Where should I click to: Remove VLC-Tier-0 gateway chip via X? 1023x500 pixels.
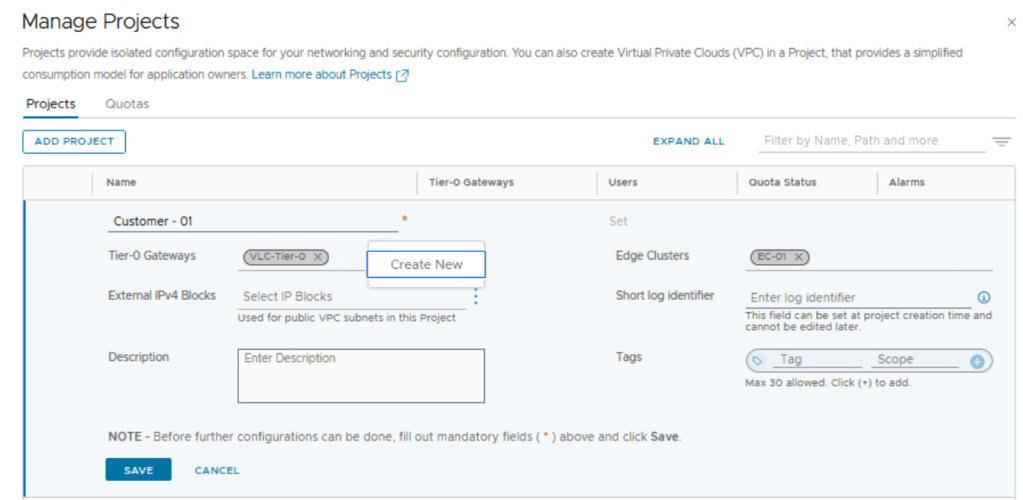pyautogui.click(x=318, y=257)
